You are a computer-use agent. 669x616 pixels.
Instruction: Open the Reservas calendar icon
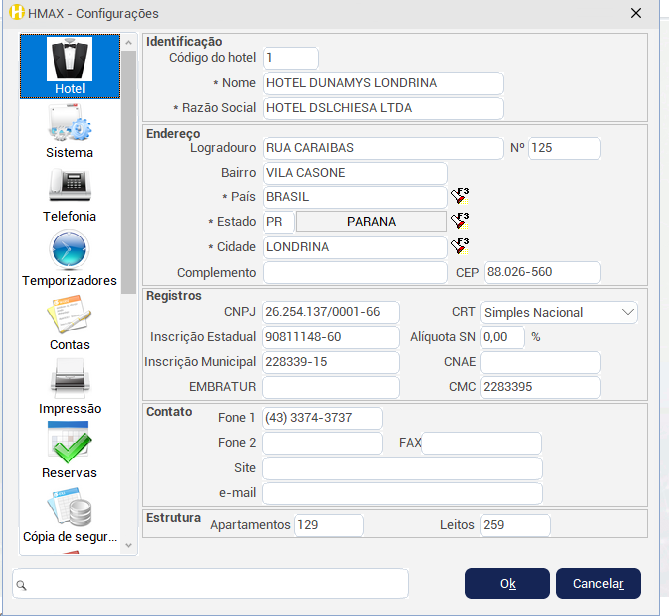(x=70, y=443)
